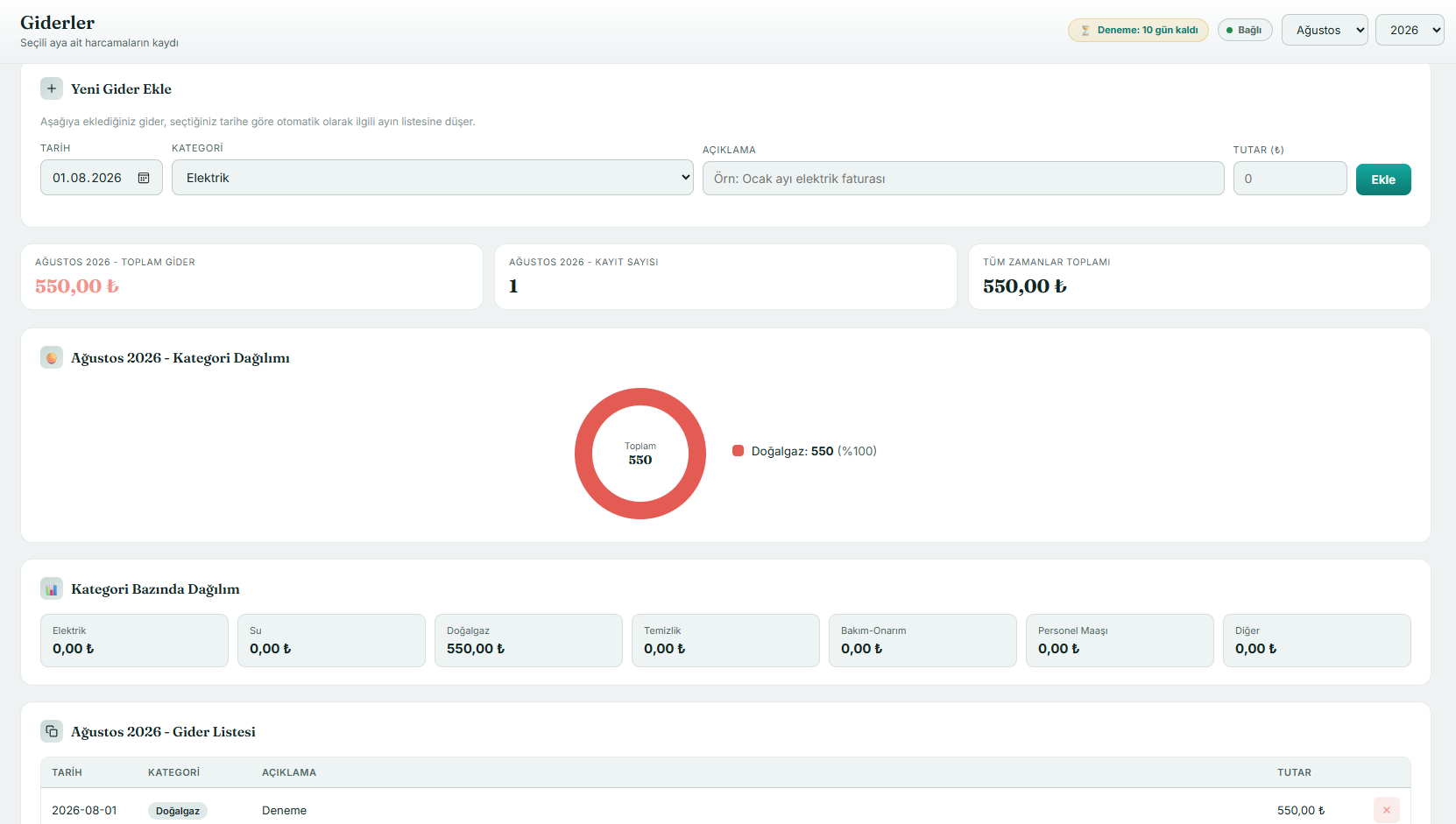Click the Giderler page title
The image size is (1456, 824).
click(58, 23)
